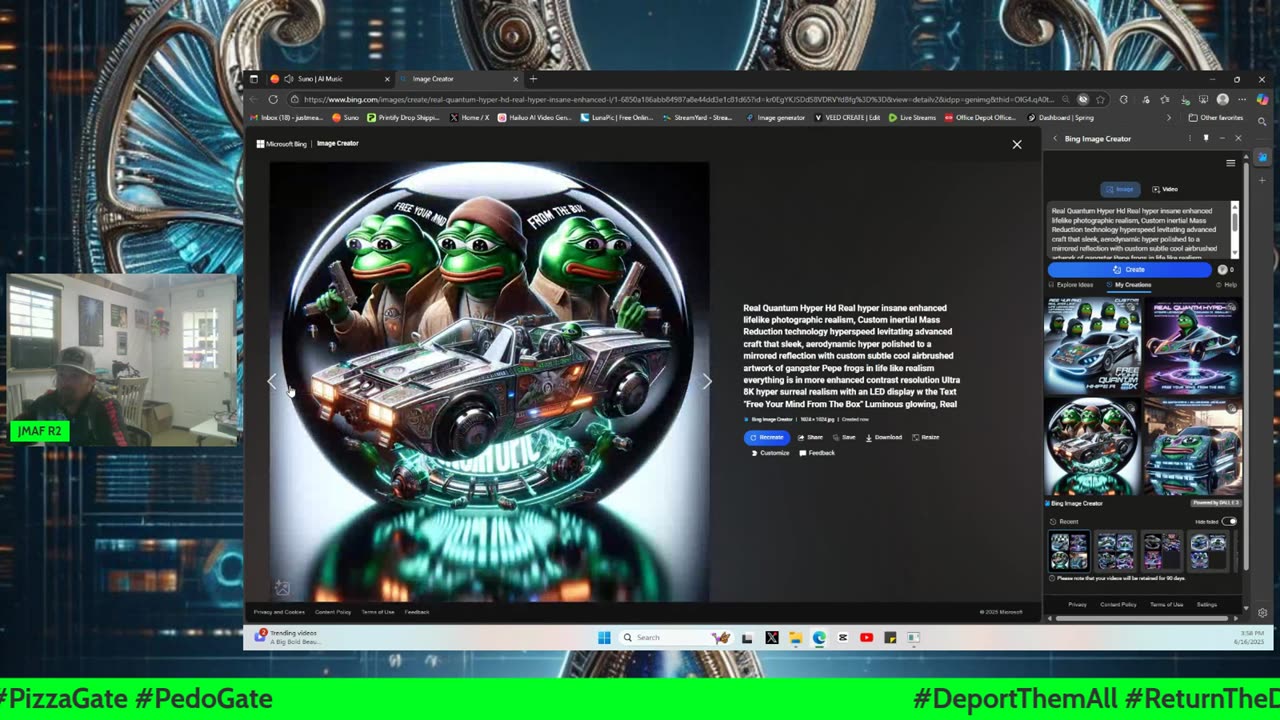Open the Image Creator sidebar app icon
The width and height of the screenshot is (1280, 720).
pyautogui.click(x=1262, y=157)
